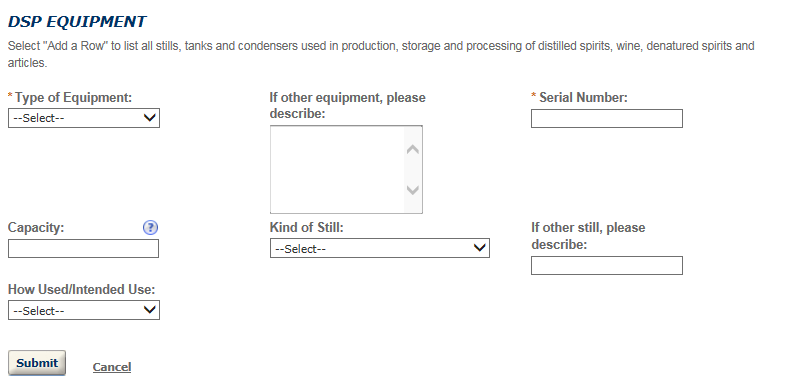Click the other still description field

point(606,265)
